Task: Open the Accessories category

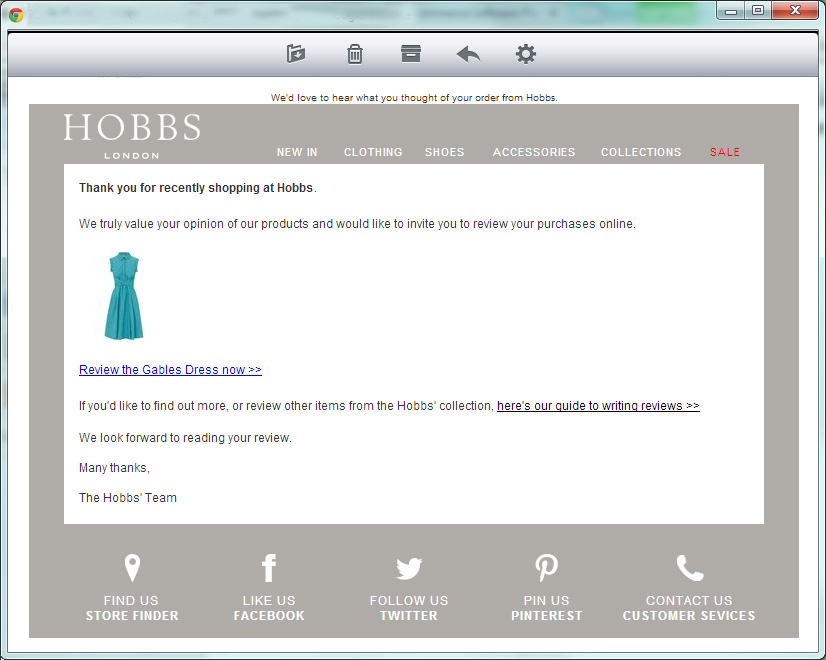Action: 534,152
